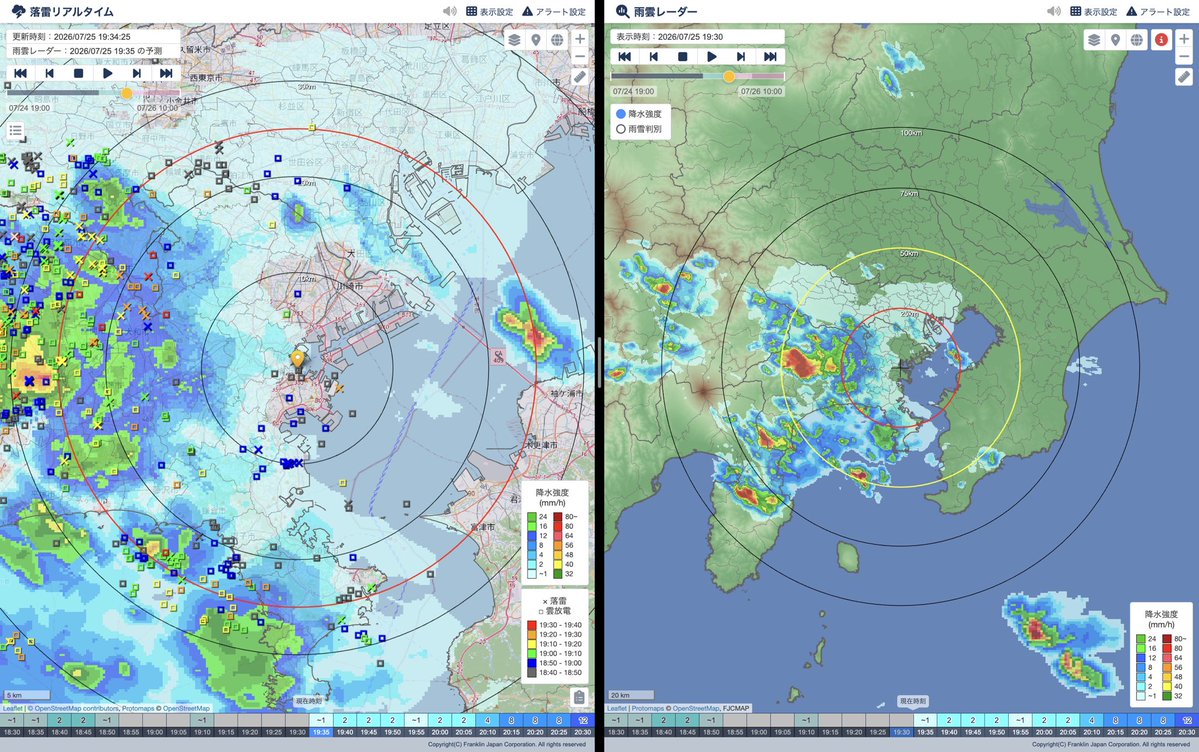
Task: Click 18:40 - 18:50 gray legend swatch
Action: 531,672
